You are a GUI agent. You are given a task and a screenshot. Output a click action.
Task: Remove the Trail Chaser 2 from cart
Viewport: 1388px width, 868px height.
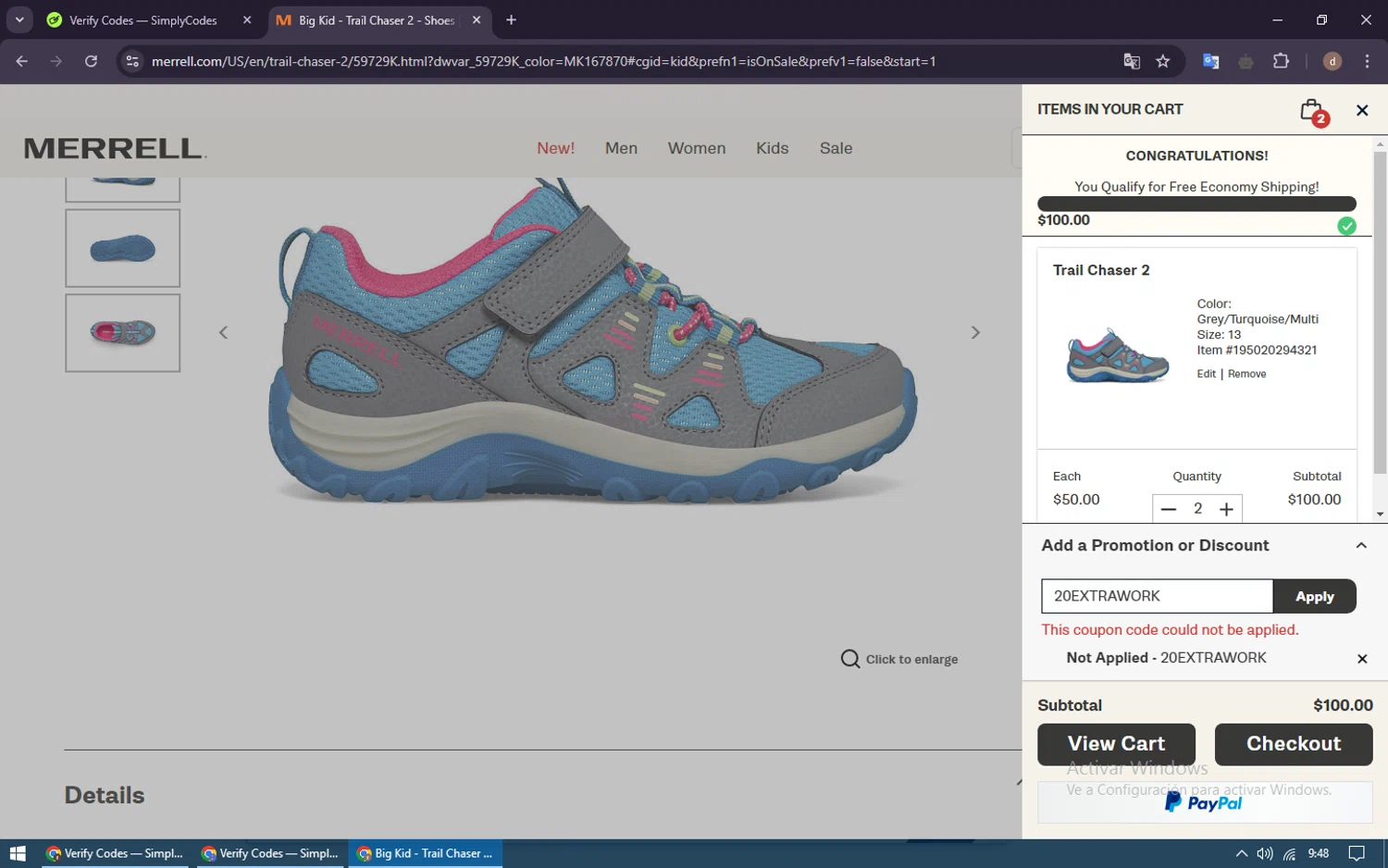(1246, 374)
